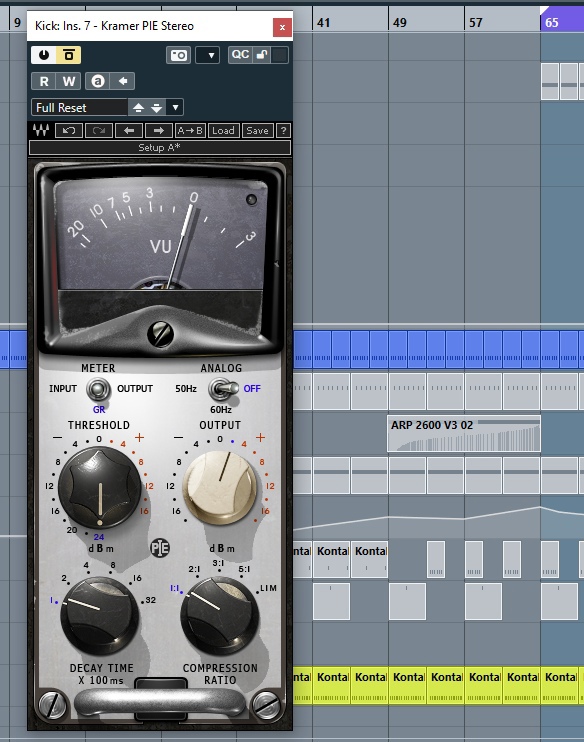The height and width of the screenshot is (742, 584).
Task: Enable Read automation R button
Action: tap(44, 81)
